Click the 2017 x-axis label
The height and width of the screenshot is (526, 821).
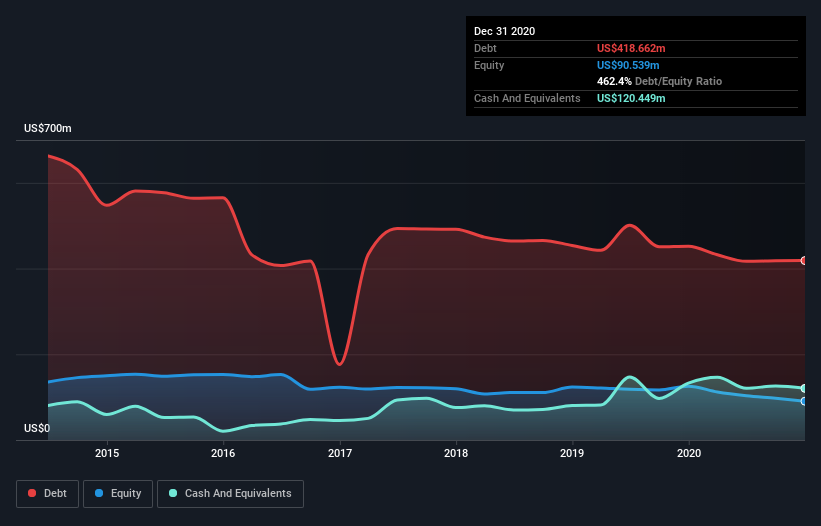[340, 453]
